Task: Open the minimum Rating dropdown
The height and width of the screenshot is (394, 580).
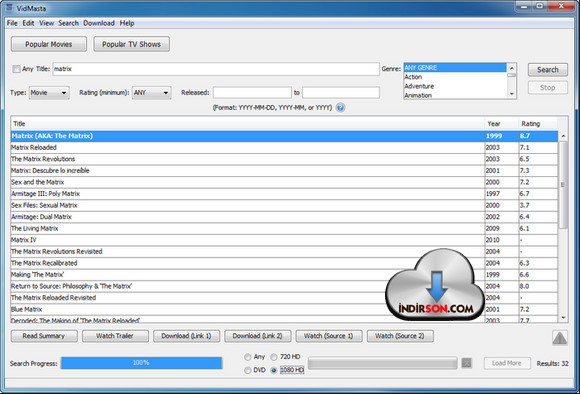Action: [x=152, y=92]
